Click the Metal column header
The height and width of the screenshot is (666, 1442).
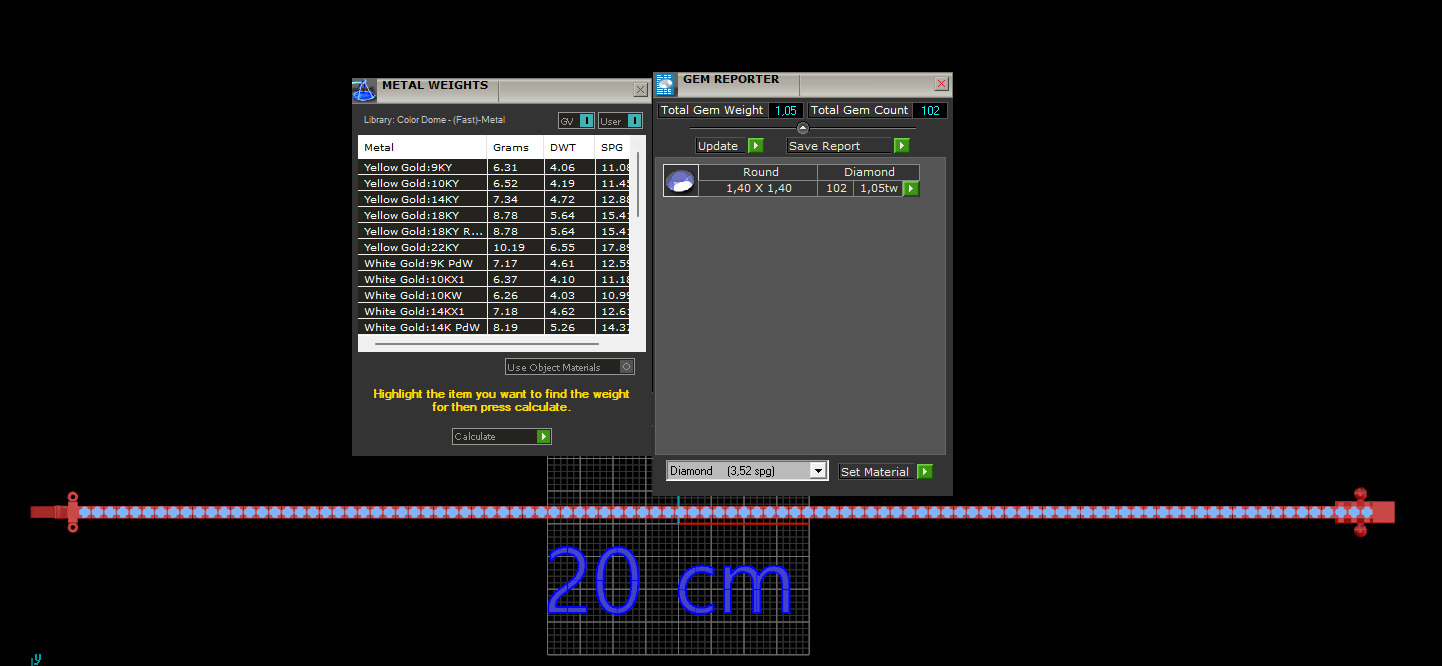[x=422, y=147]
